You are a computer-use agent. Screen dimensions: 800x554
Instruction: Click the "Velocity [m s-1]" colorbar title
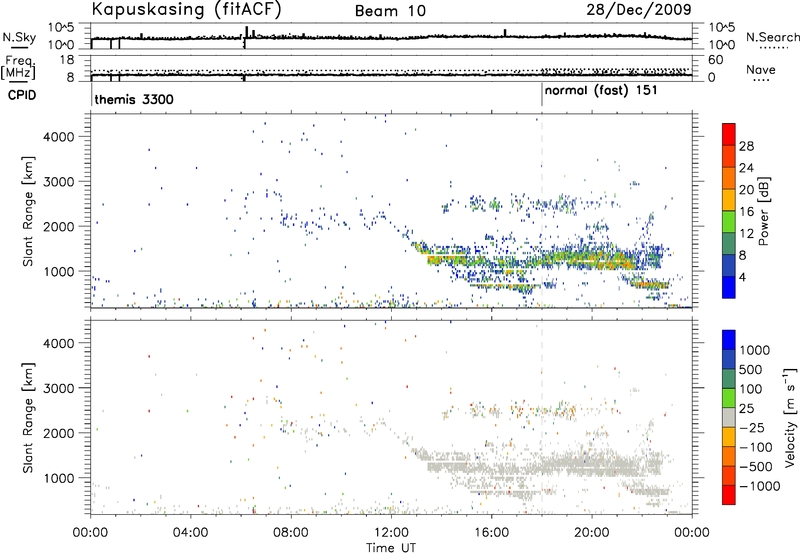[x=790, y=417]
